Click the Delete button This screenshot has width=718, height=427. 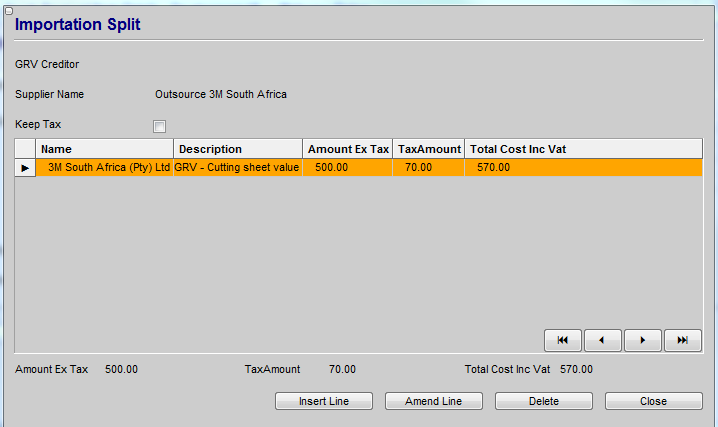544,401
